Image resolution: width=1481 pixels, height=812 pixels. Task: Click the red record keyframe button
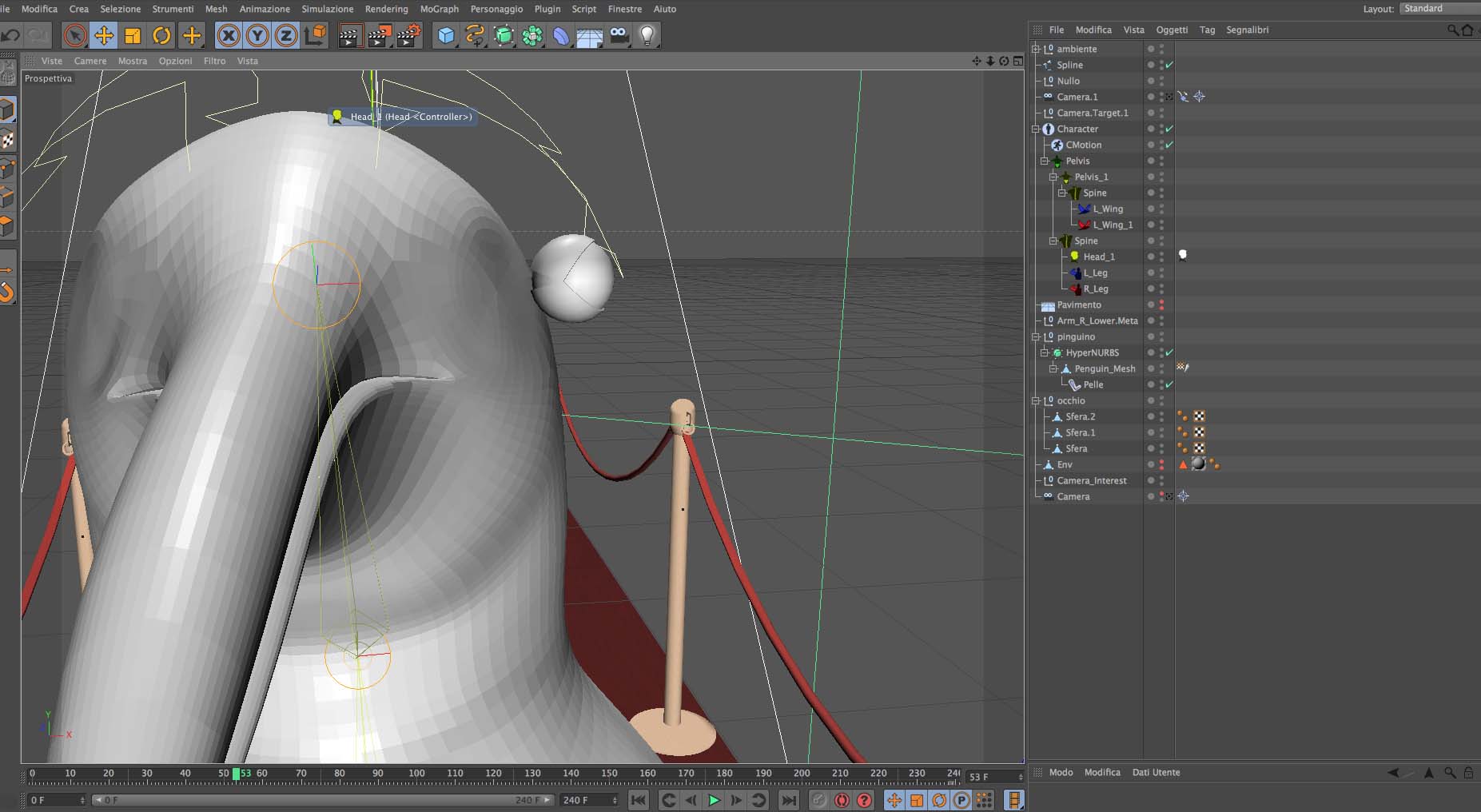pos(841,800)
